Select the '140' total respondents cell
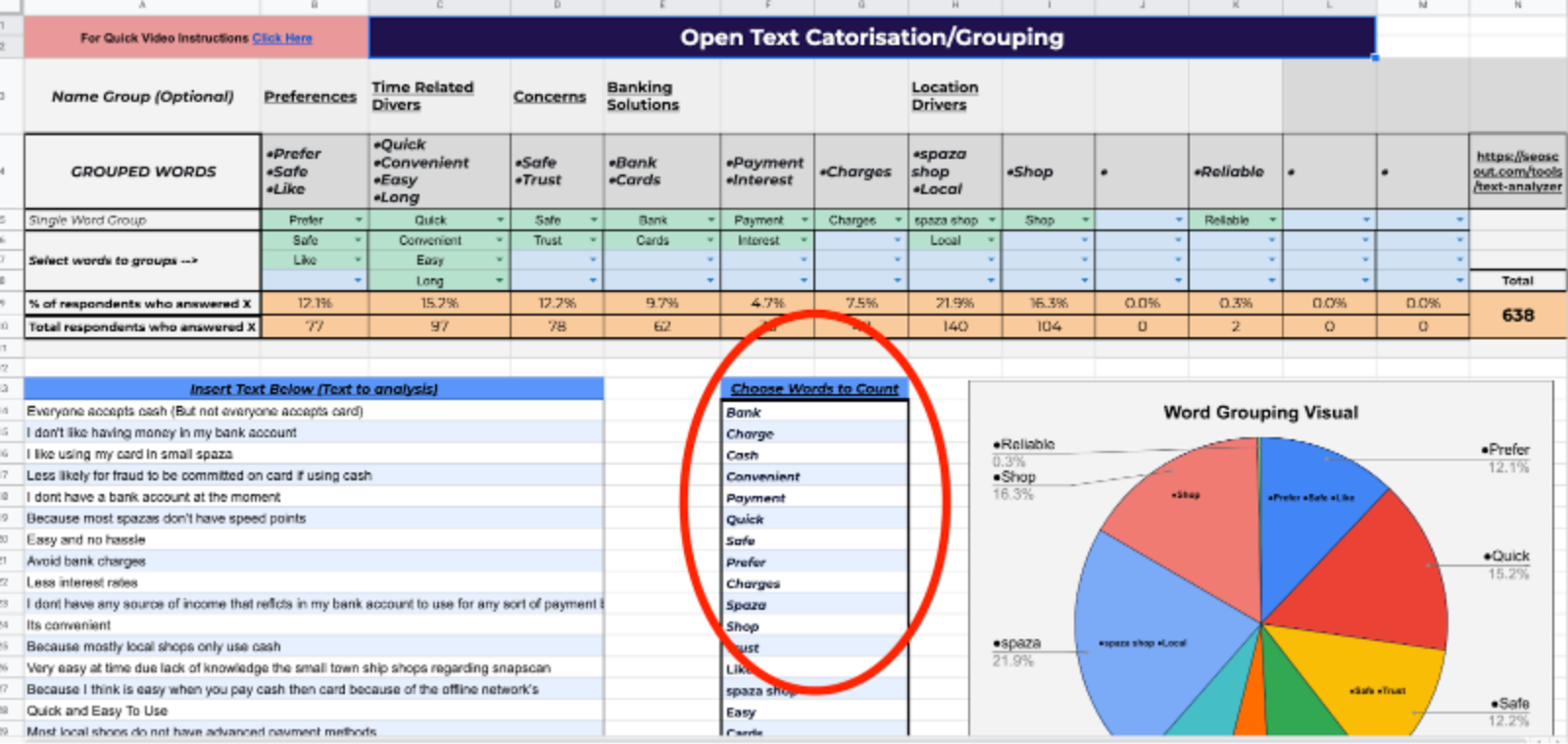The height and width of the screenshot is (744, 1568). tap(955, 326)
